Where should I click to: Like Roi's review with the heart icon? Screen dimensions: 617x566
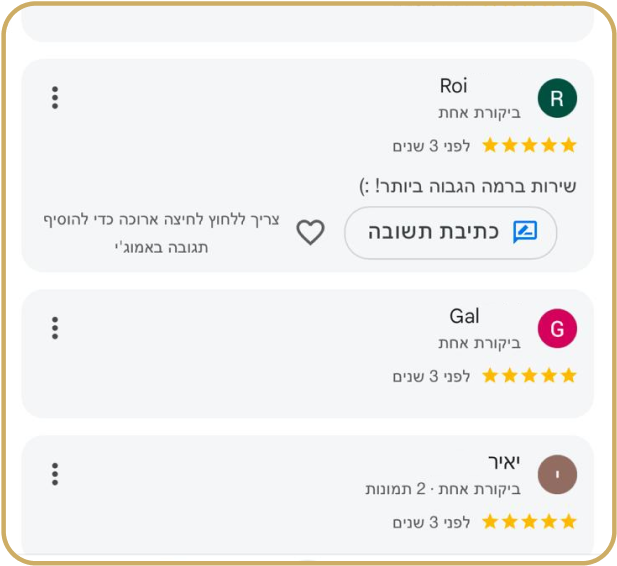[x=310, y=232]
